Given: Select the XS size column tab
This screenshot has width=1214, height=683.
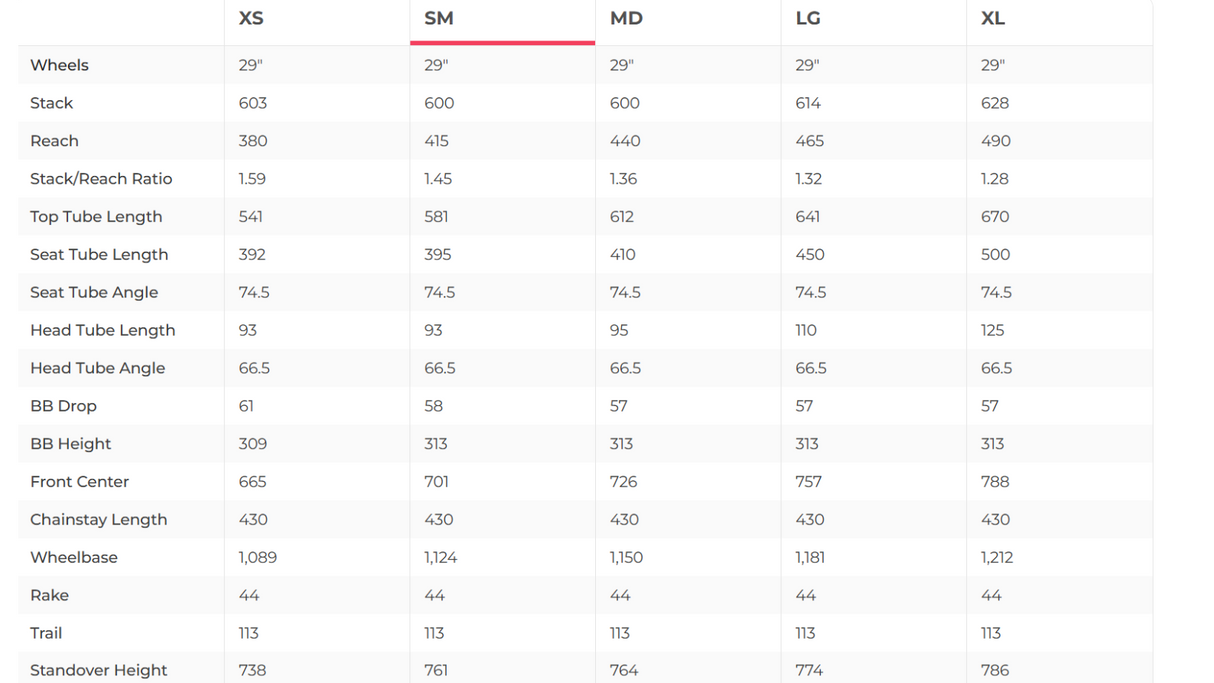Looking at the screenshot, I should [251, 19].
